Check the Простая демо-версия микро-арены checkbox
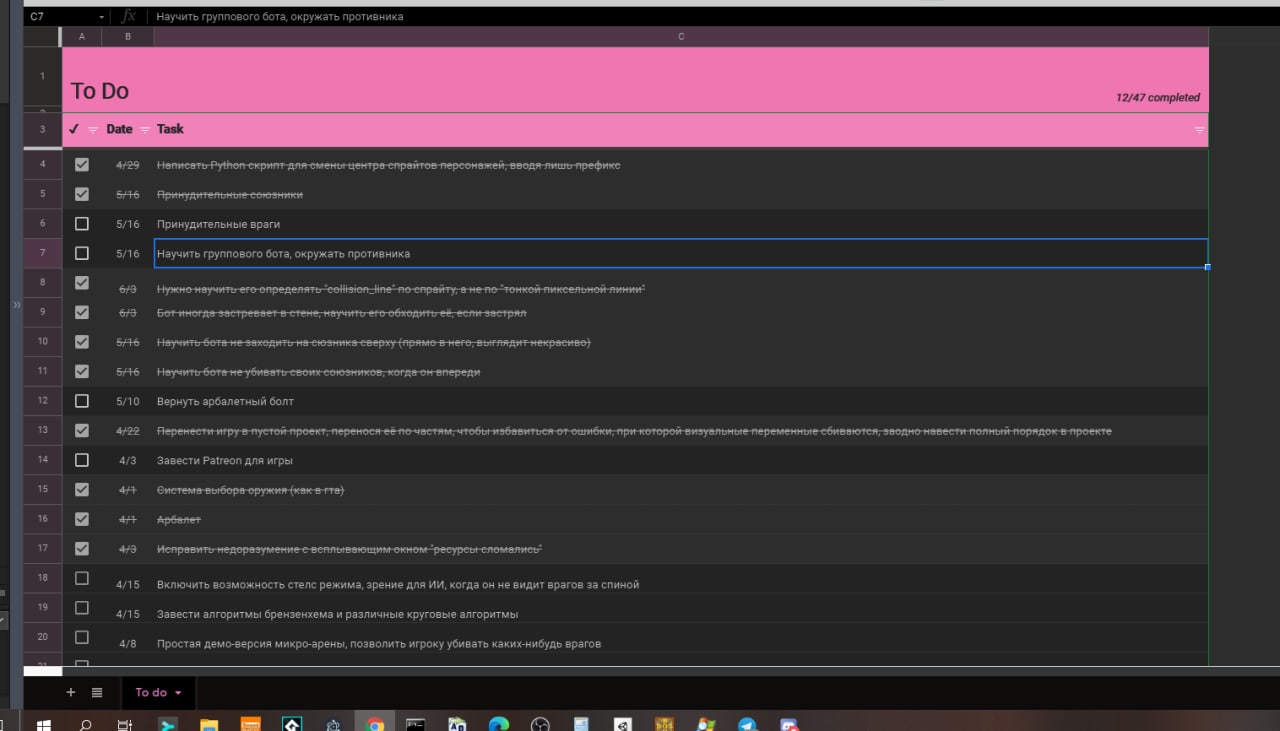 click(82, 637)
